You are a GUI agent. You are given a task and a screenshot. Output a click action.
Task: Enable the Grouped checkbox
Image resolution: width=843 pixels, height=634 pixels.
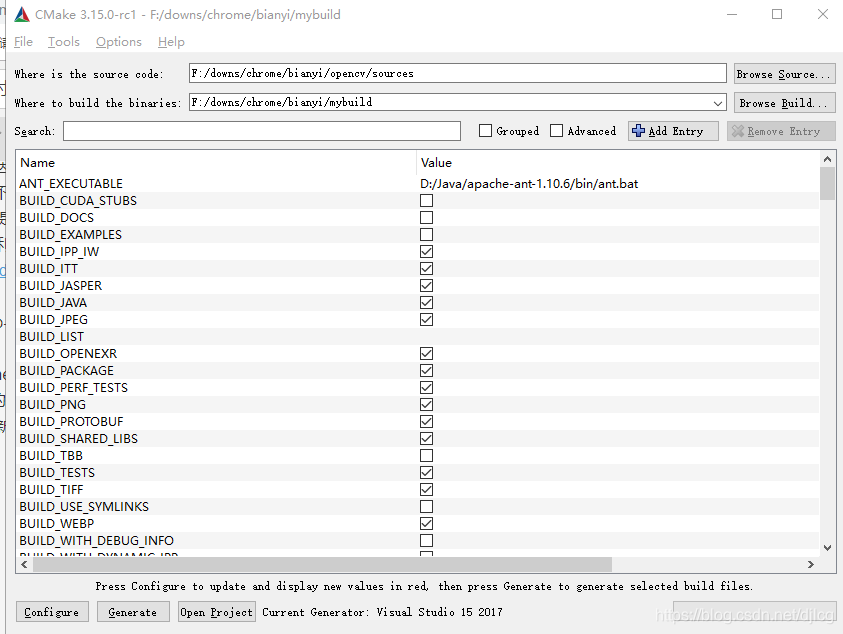[485, 131]
